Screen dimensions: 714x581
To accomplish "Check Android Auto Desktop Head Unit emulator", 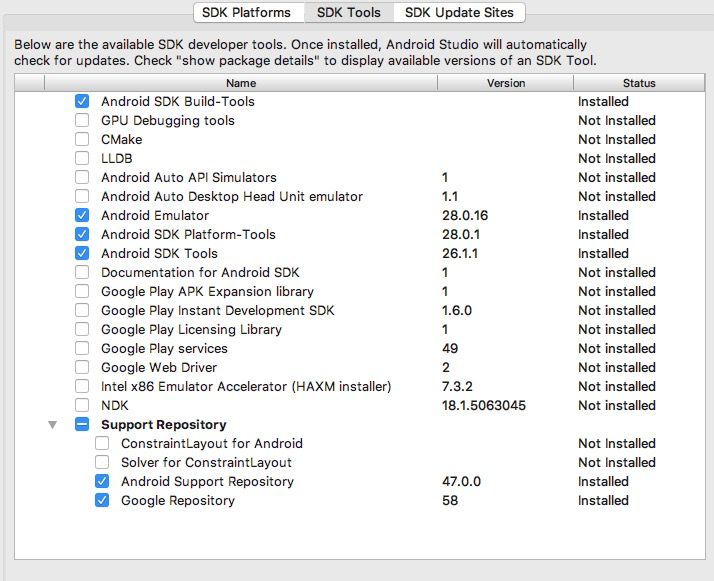I will point(82,196).
